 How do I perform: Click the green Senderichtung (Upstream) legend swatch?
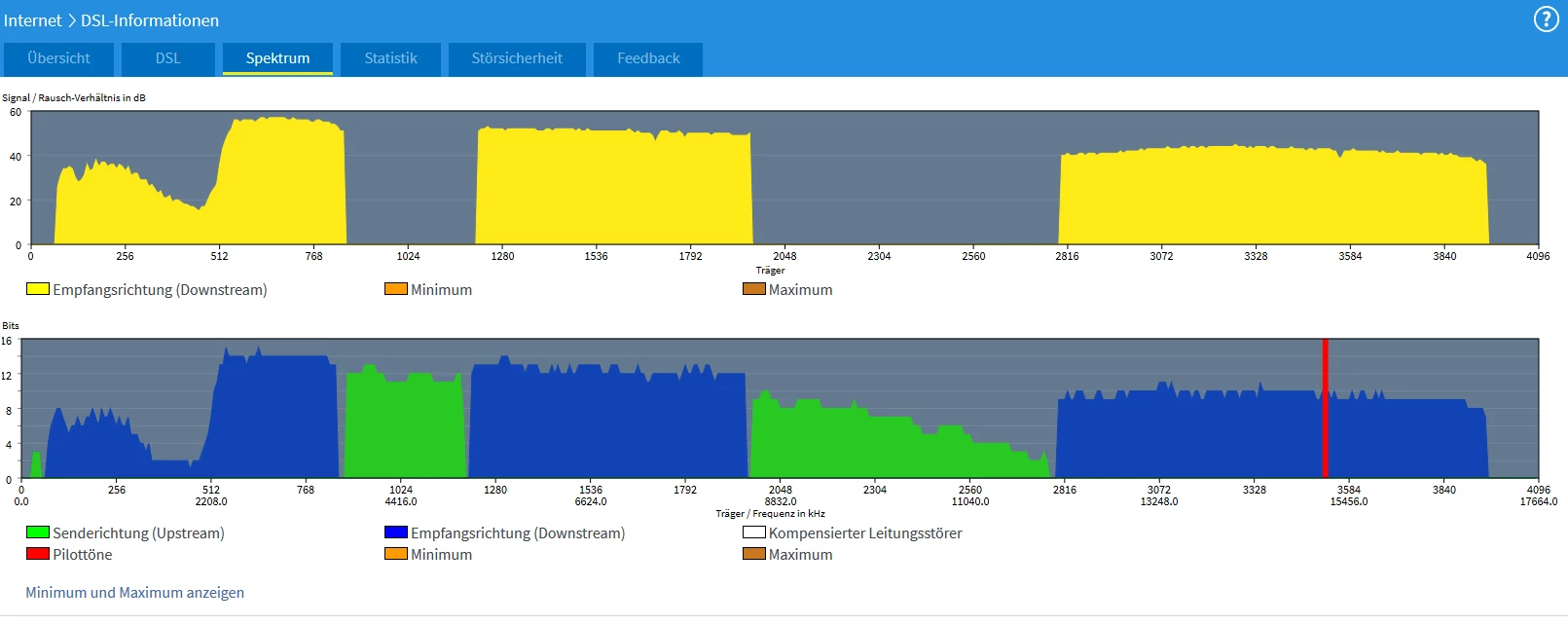[38, 532]
